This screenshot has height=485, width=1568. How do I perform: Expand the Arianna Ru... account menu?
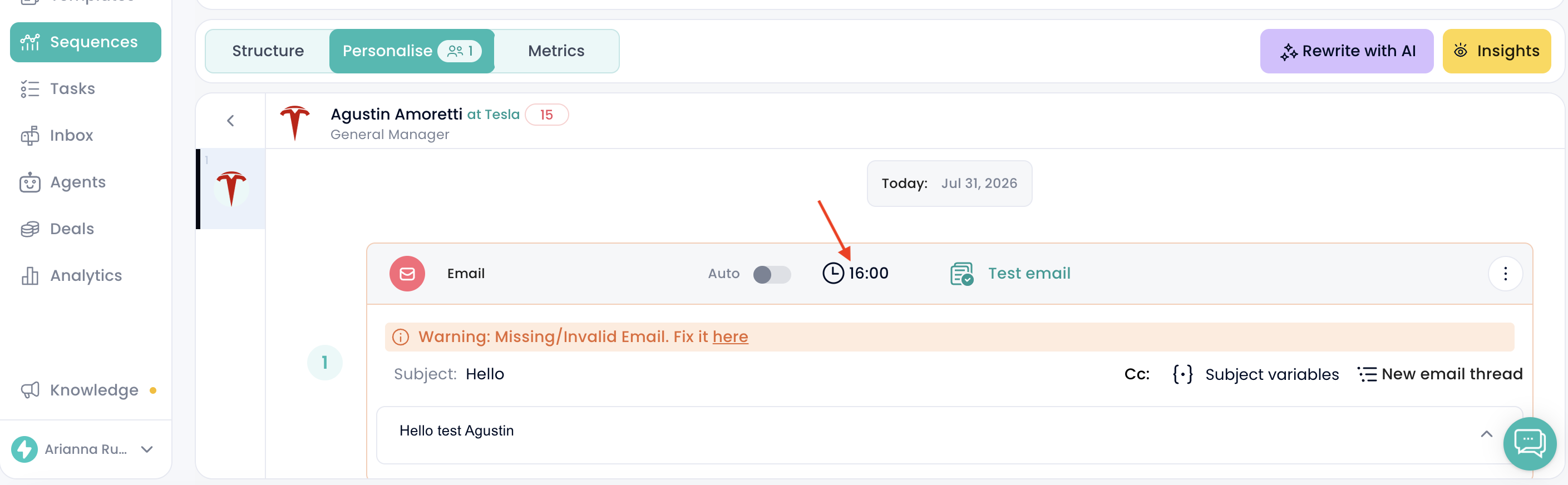click(147, 449)
